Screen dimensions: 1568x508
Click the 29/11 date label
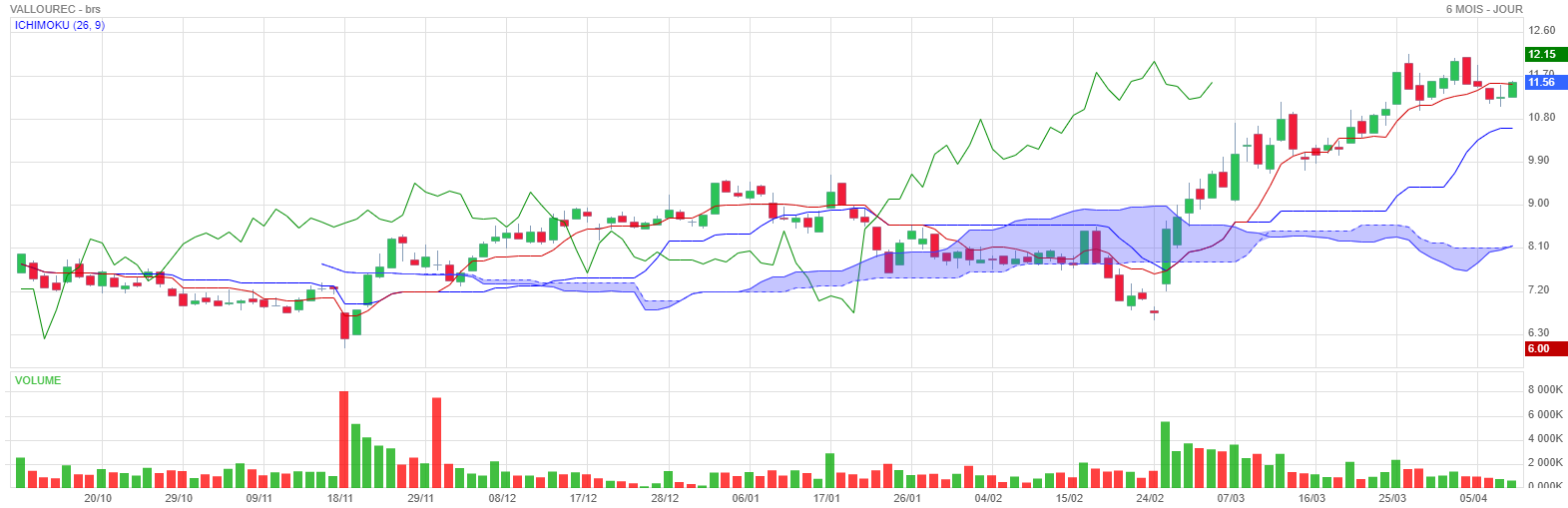tap(421, 498)
